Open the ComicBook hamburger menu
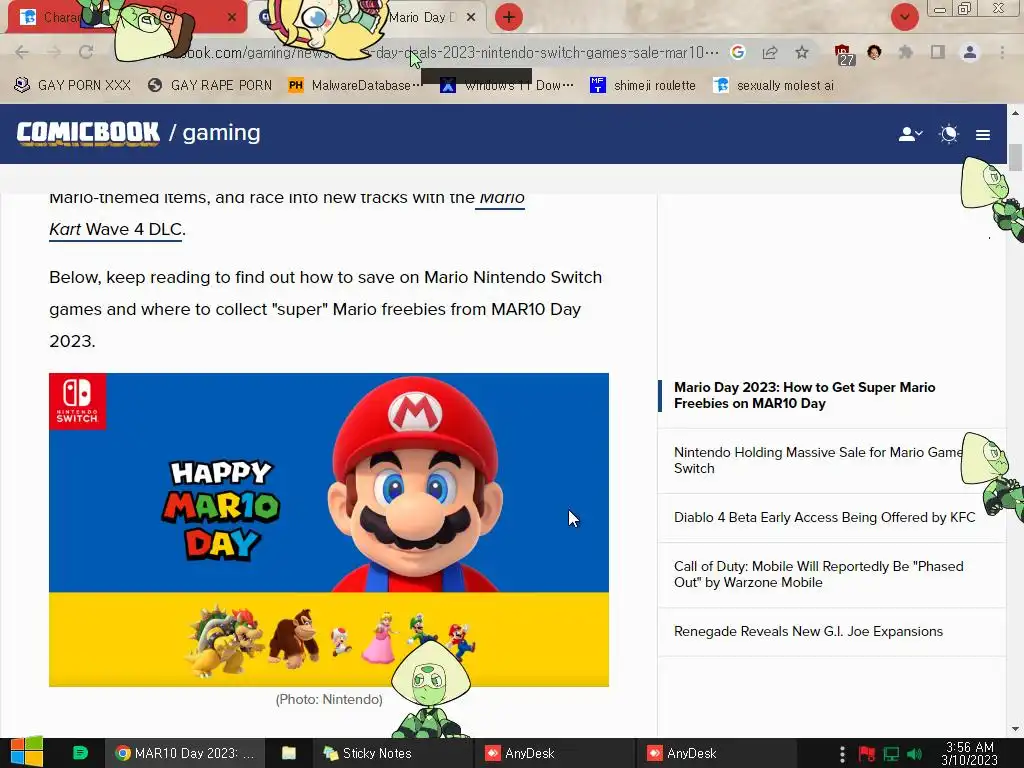 click(x=983, y=135)
